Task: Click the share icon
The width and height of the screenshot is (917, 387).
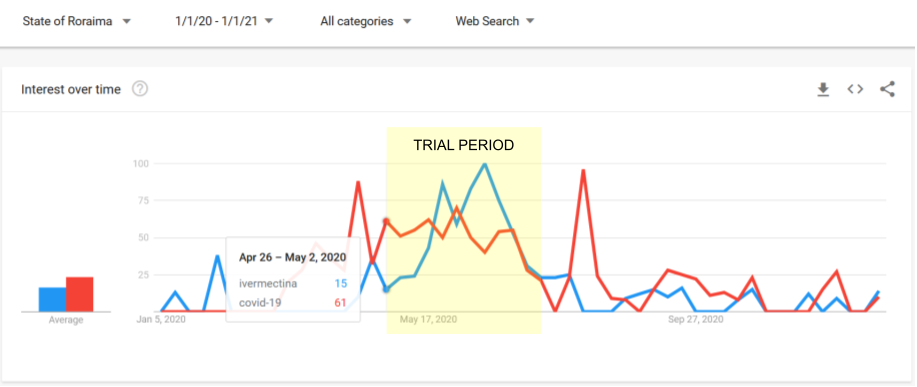Action: coord(887,89)
